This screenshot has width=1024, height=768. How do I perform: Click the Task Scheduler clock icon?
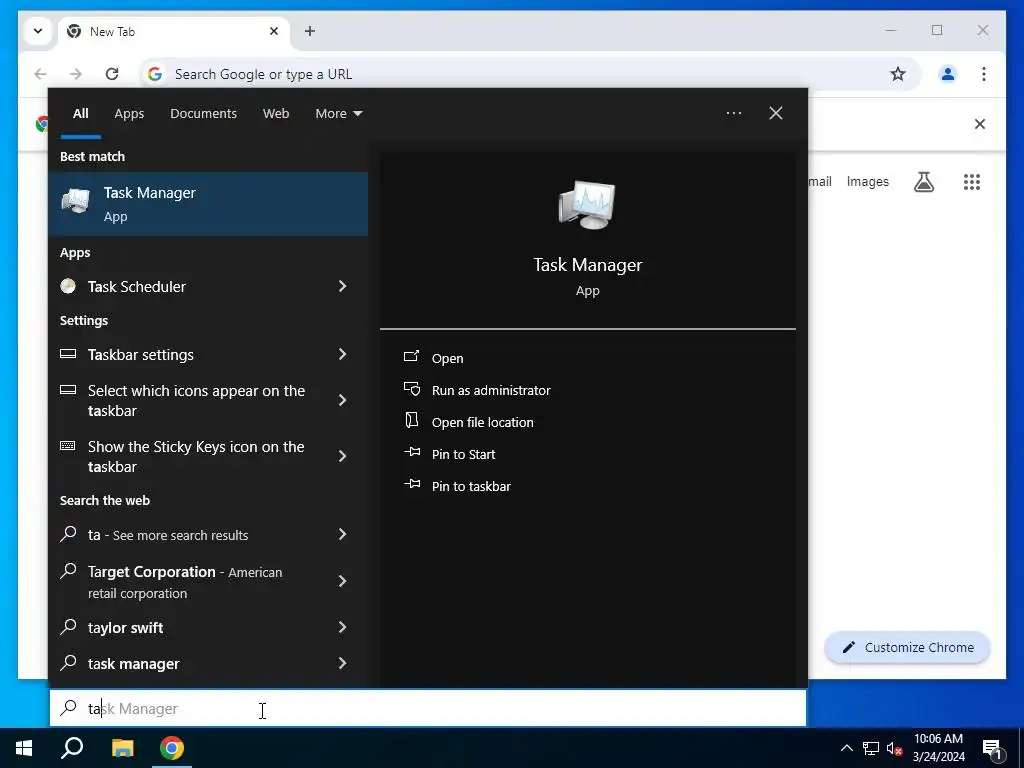[x=68, y=286]
